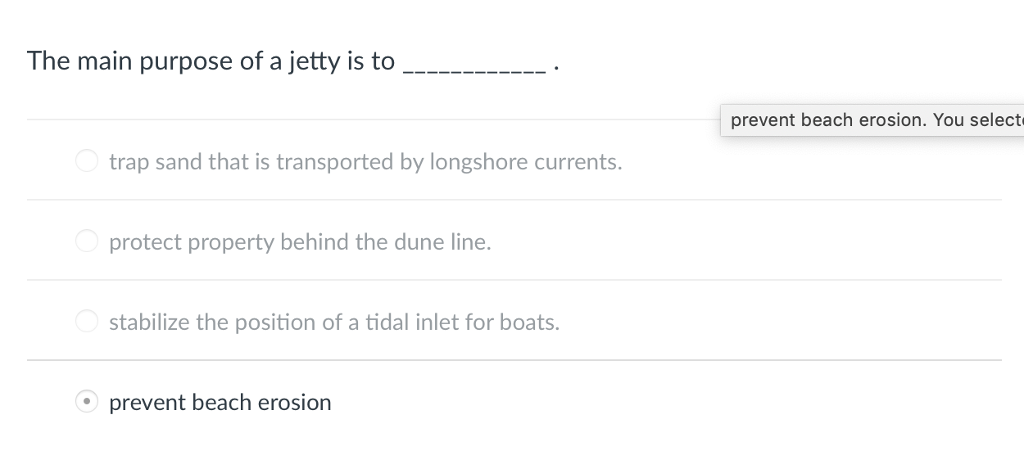The width and height of the screenshot is (1024, 460).
Task: Click the selected "prevent beach erosion" radio button
Action: (87, 402)
